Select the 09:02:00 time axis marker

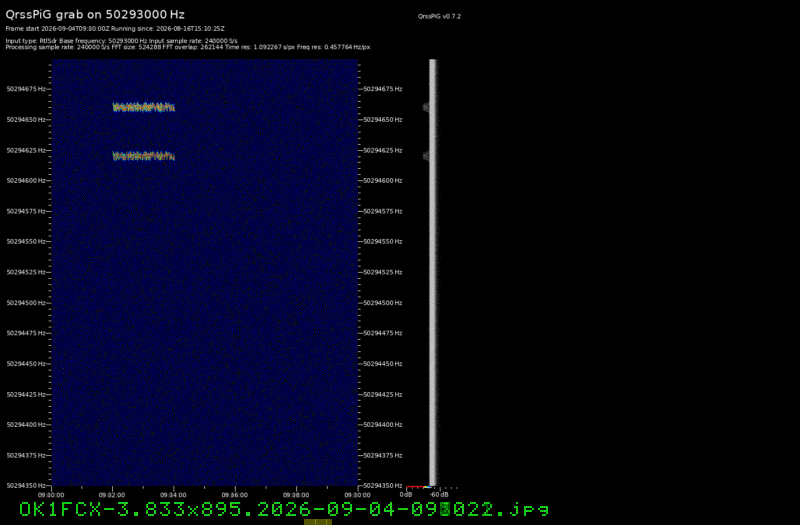pos(112,495)
